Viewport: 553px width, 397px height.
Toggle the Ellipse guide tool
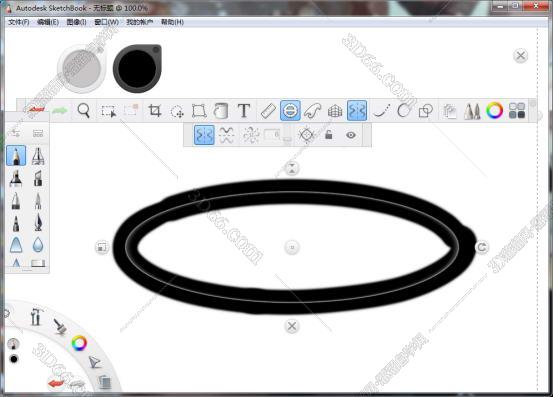tap(290, 111)
